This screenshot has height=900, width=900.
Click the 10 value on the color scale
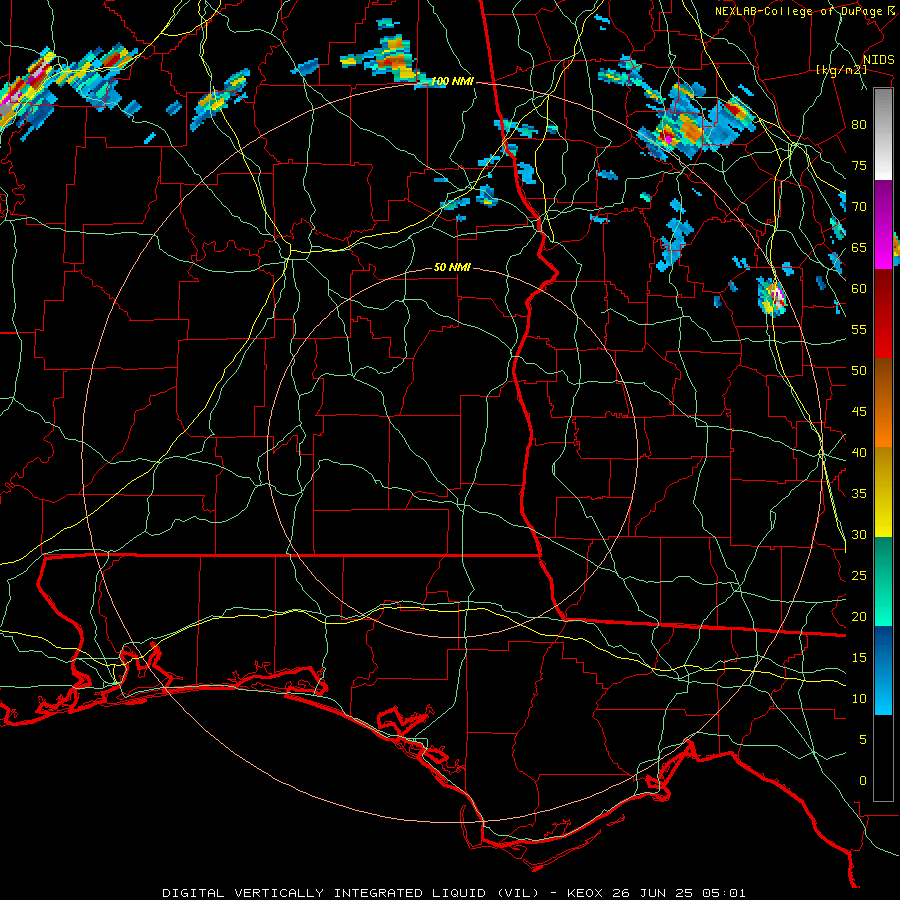click(x=859, y=699)
